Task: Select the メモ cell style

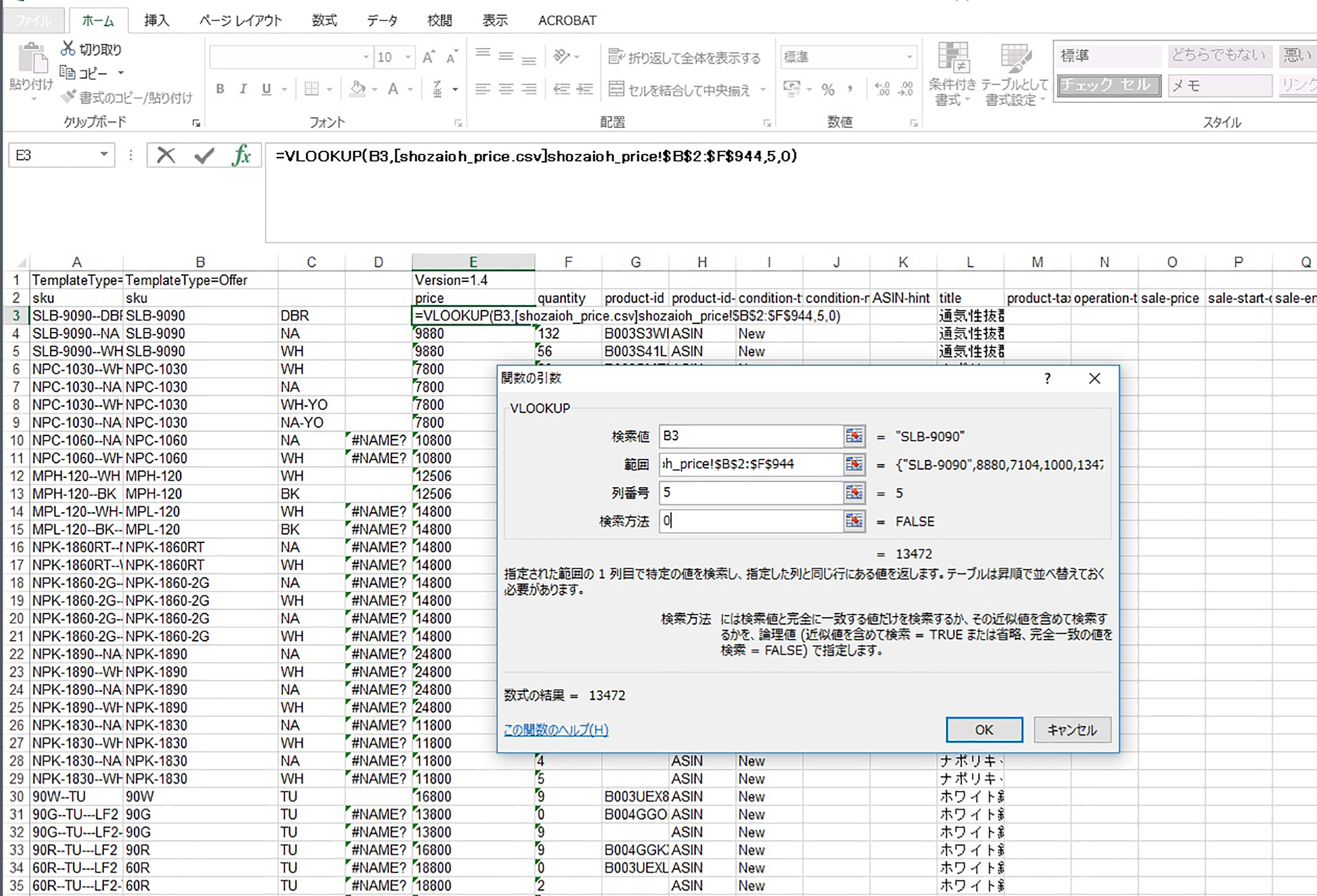Action: (1220, 85)
